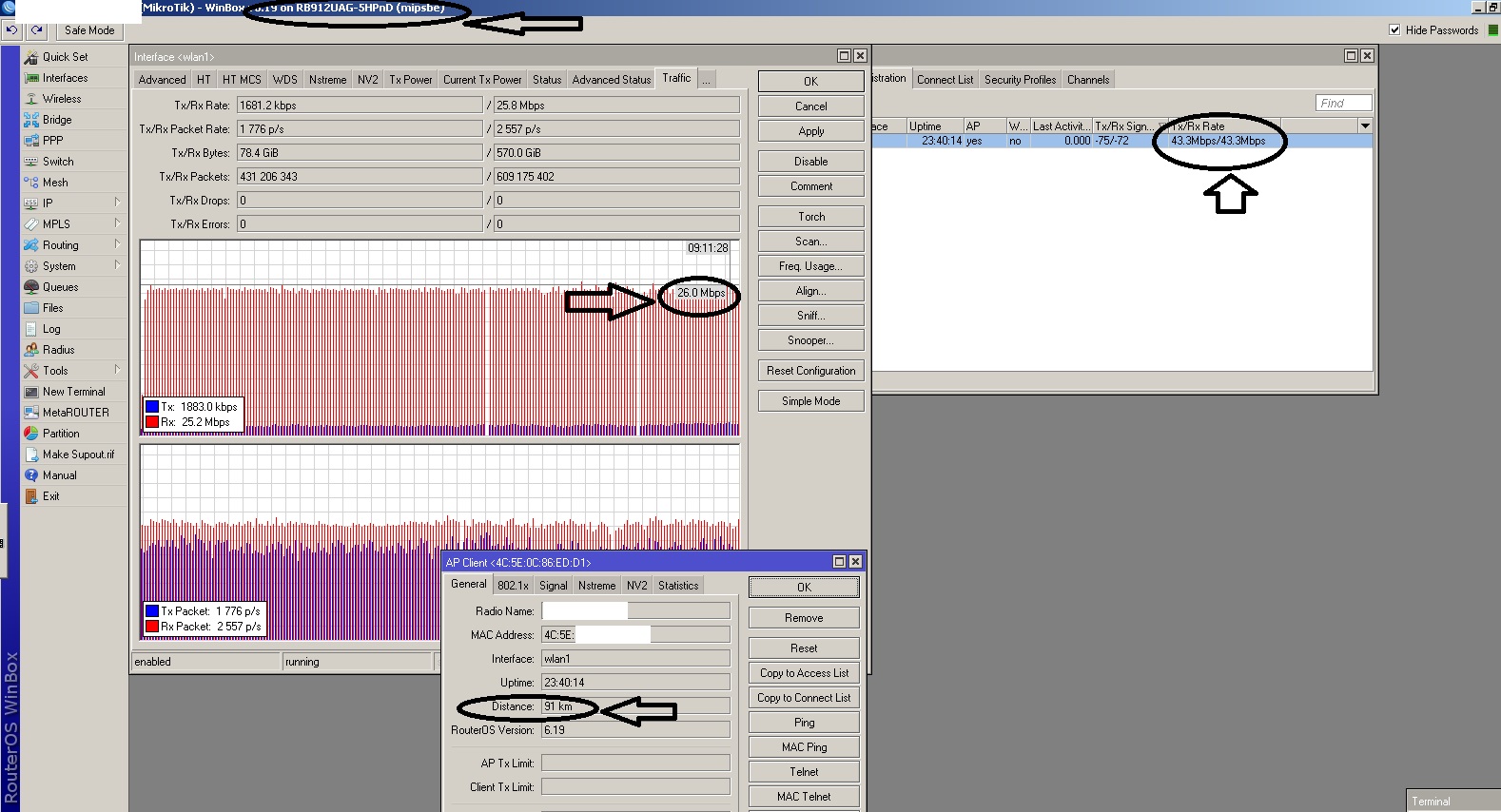Select the registration row with uptime 23:40:14
The height and width of the screenshot is (812, 1501).
[x=1121, y=141]
